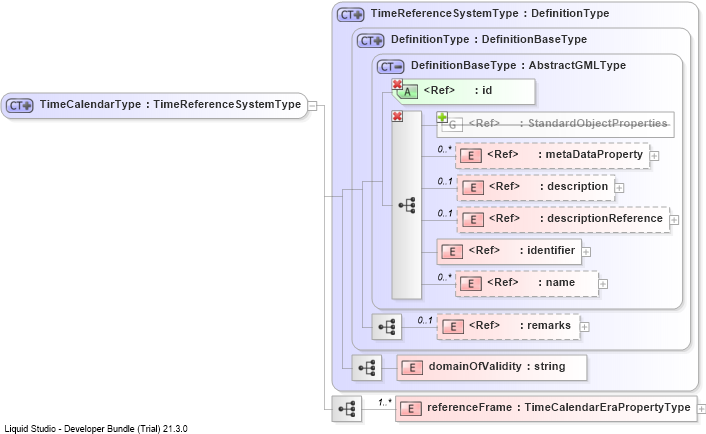Select the descriptionReference element box
This screenshot has width=706, height=434.
point(564,220)
